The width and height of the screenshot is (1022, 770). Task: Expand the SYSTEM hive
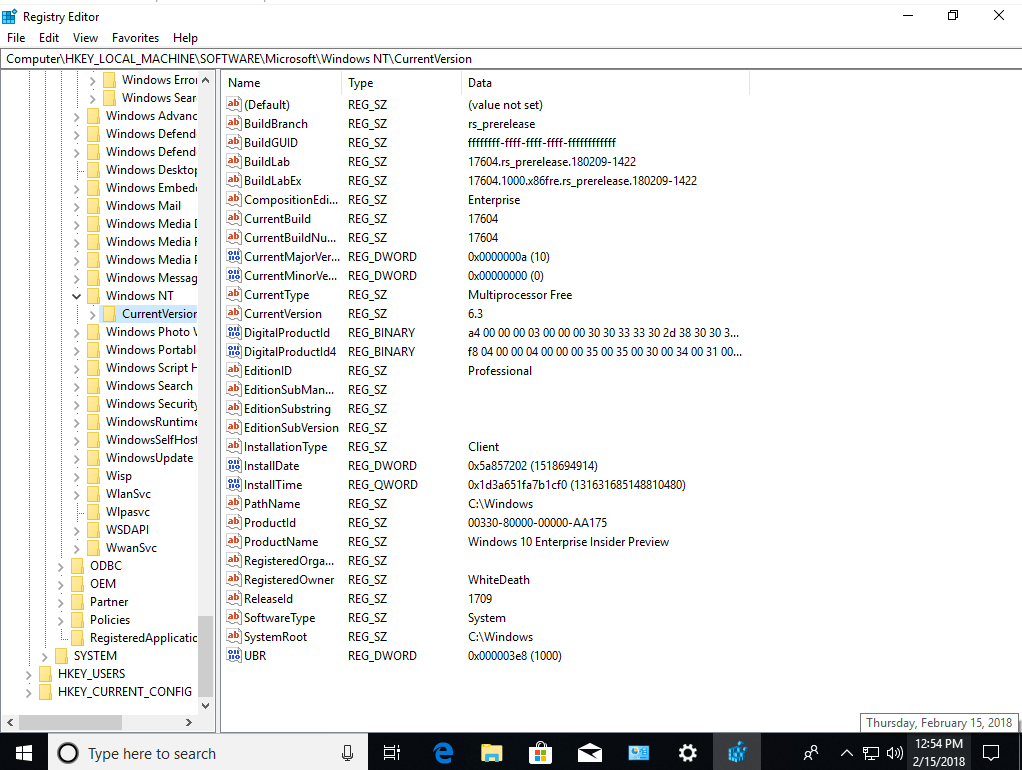44,656
